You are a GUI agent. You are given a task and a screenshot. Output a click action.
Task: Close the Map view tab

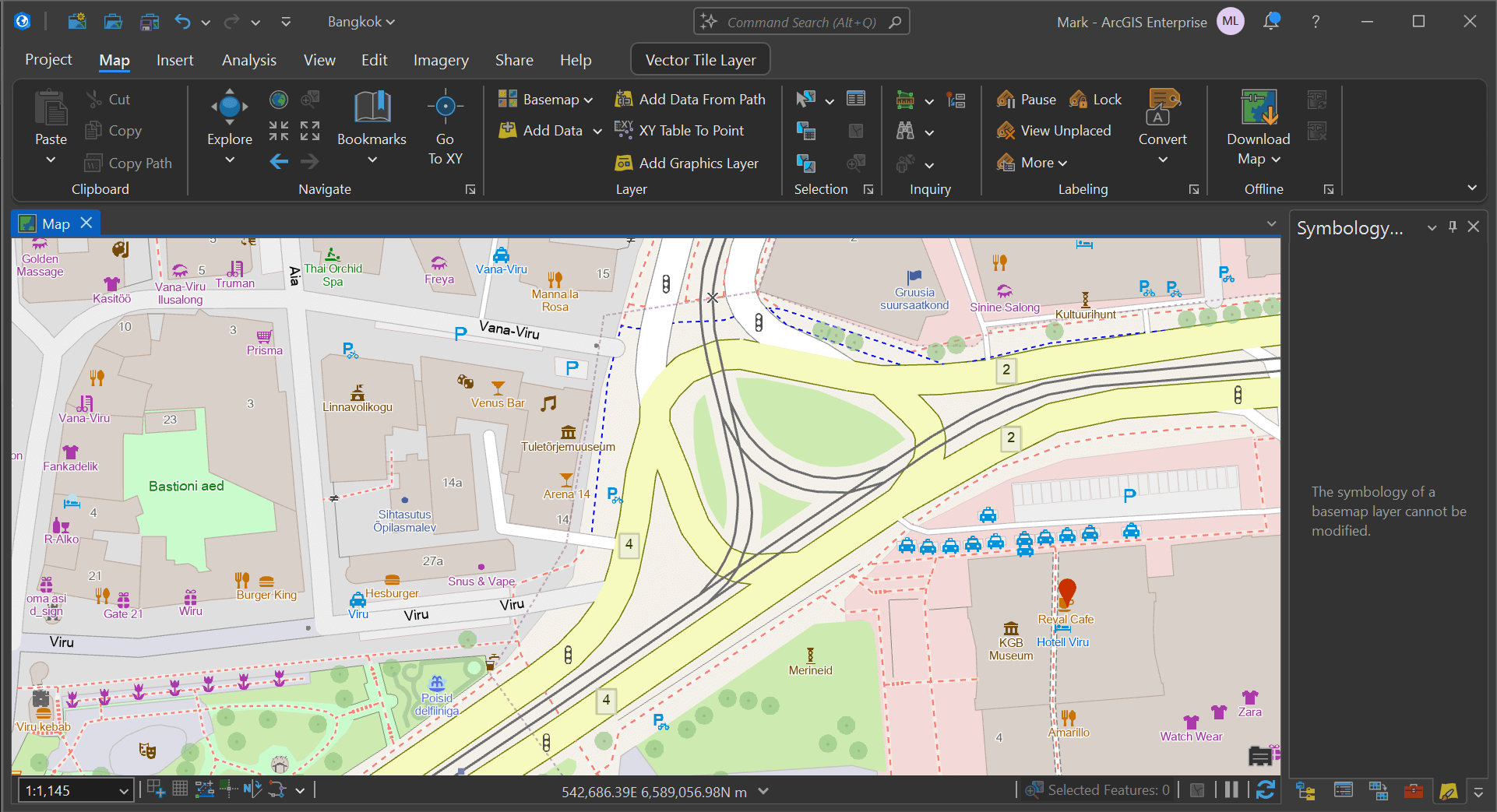tap(86, 223)
